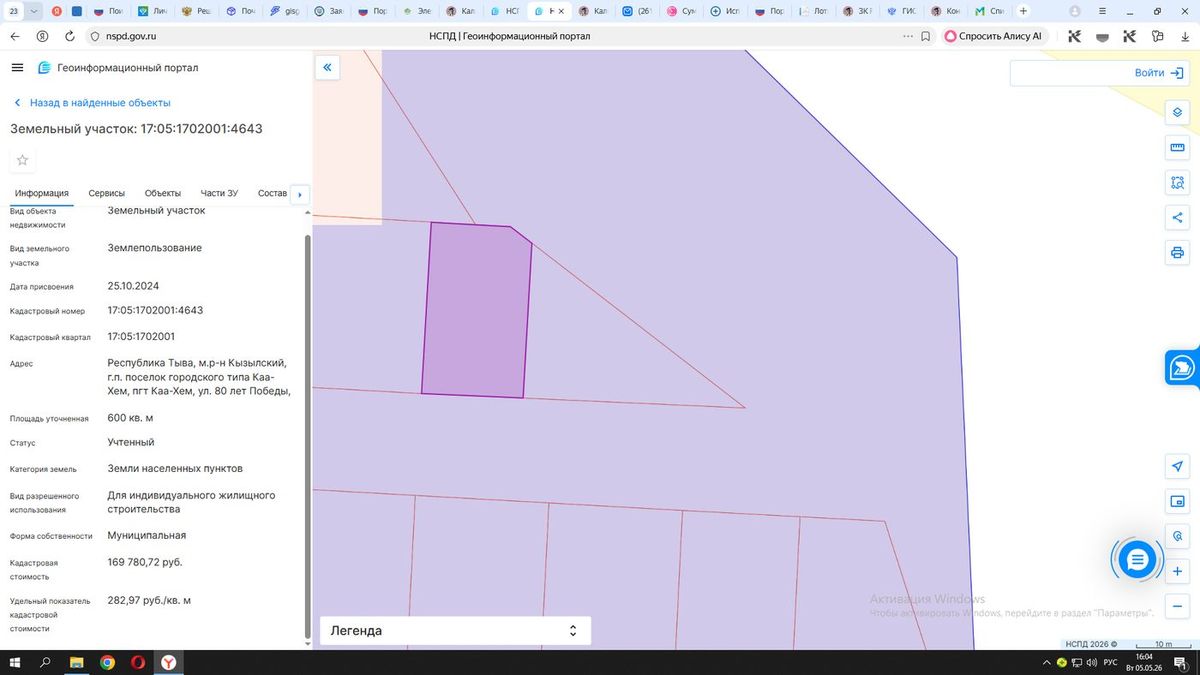Viewport: 1200px width, 675px height.
Task: Select the ruler measurement tool
Action: point(1177,148)
